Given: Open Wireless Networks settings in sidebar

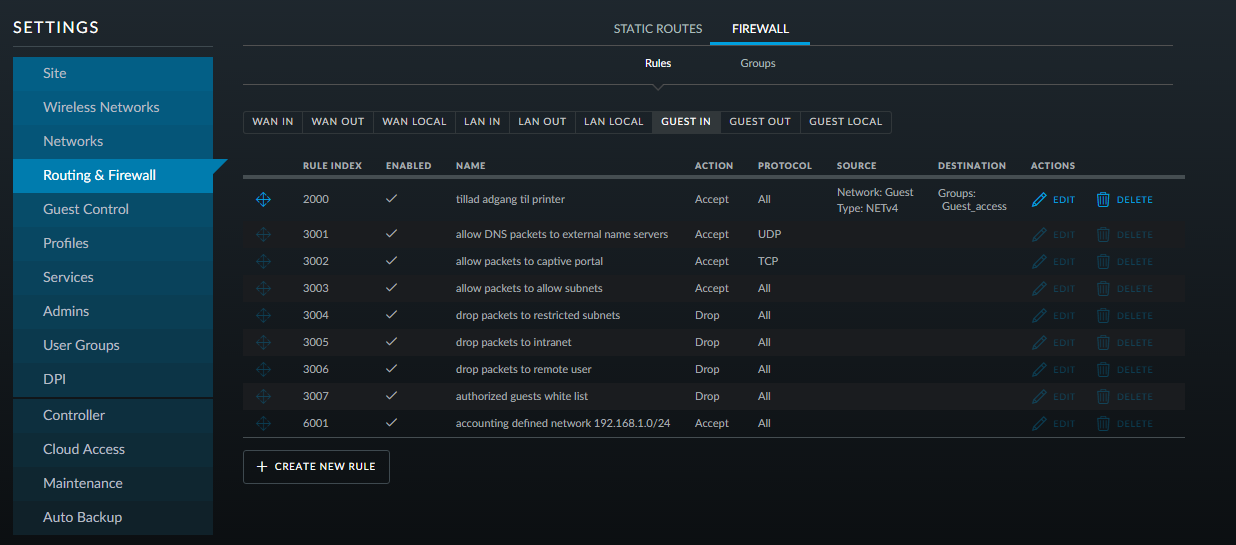Looking at the screenshot, I should [101, 107].
